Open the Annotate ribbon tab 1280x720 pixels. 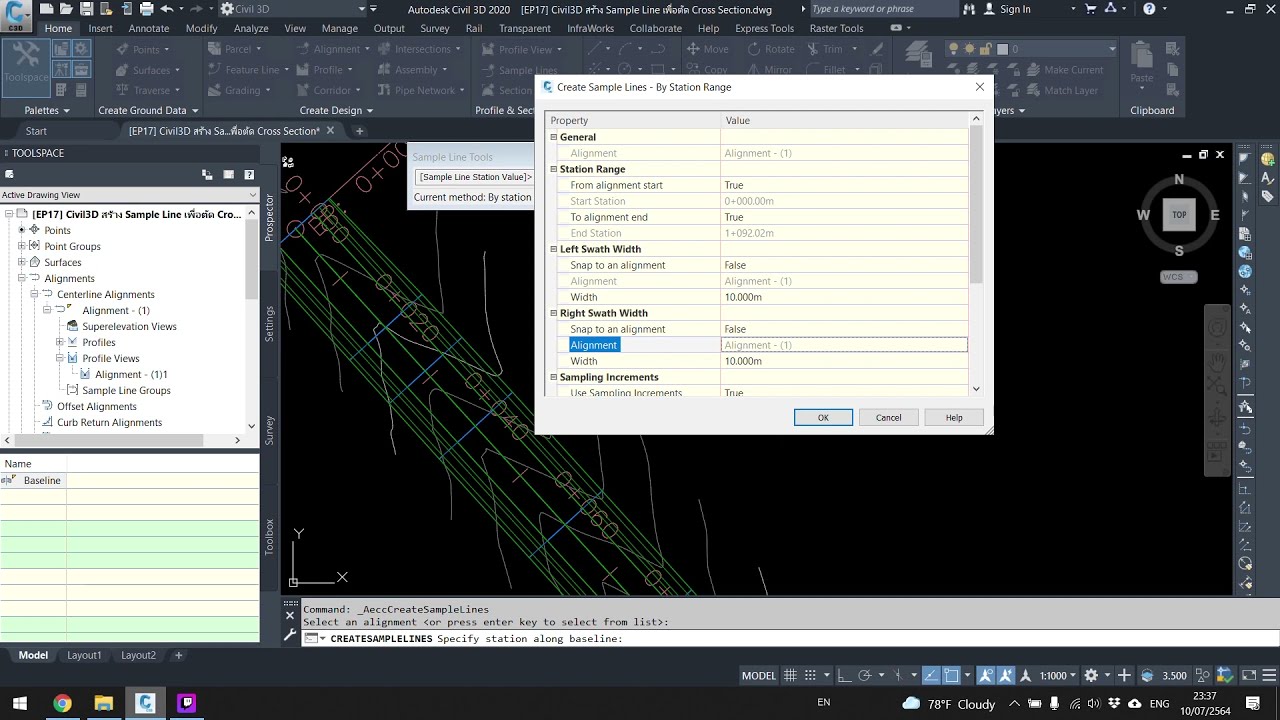[x=149, y=28]
